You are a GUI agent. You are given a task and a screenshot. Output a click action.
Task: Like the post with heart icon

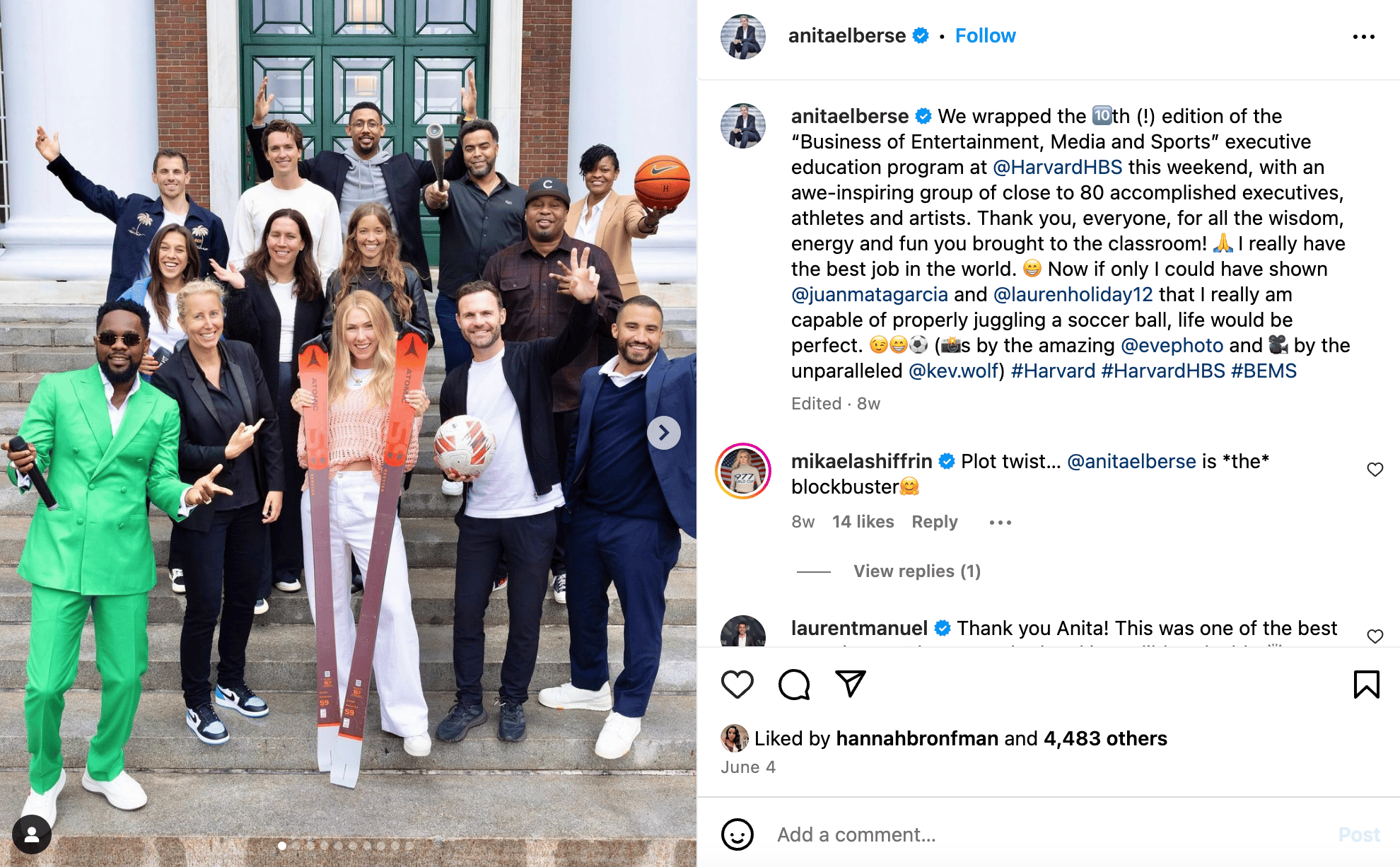click(x=737, y=685)
